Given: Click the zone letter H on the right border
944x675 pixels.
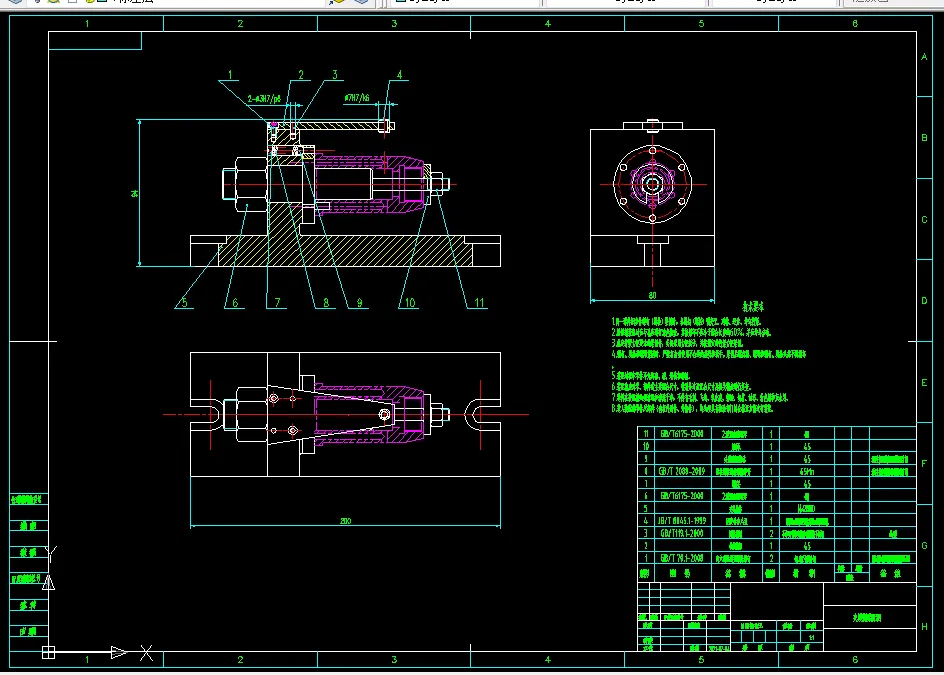Looking at the screenshot, I should (x=924, y=626).
